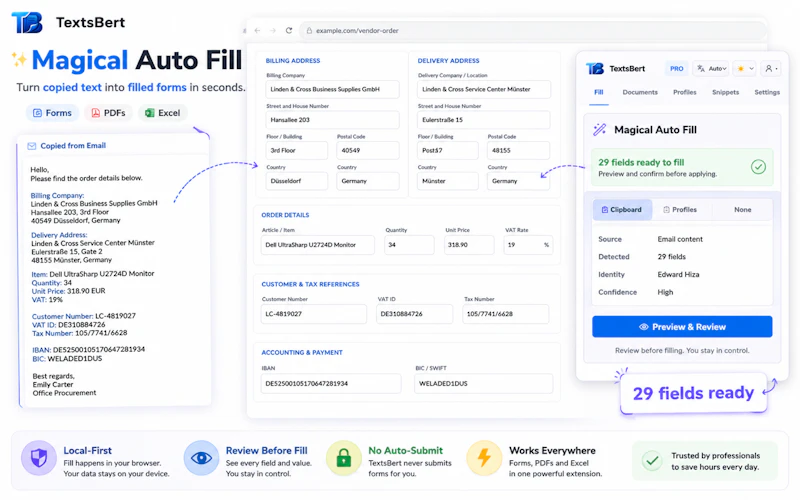Click the Delivery Company / Location field
800x500 pixels.
coord(484,89)
